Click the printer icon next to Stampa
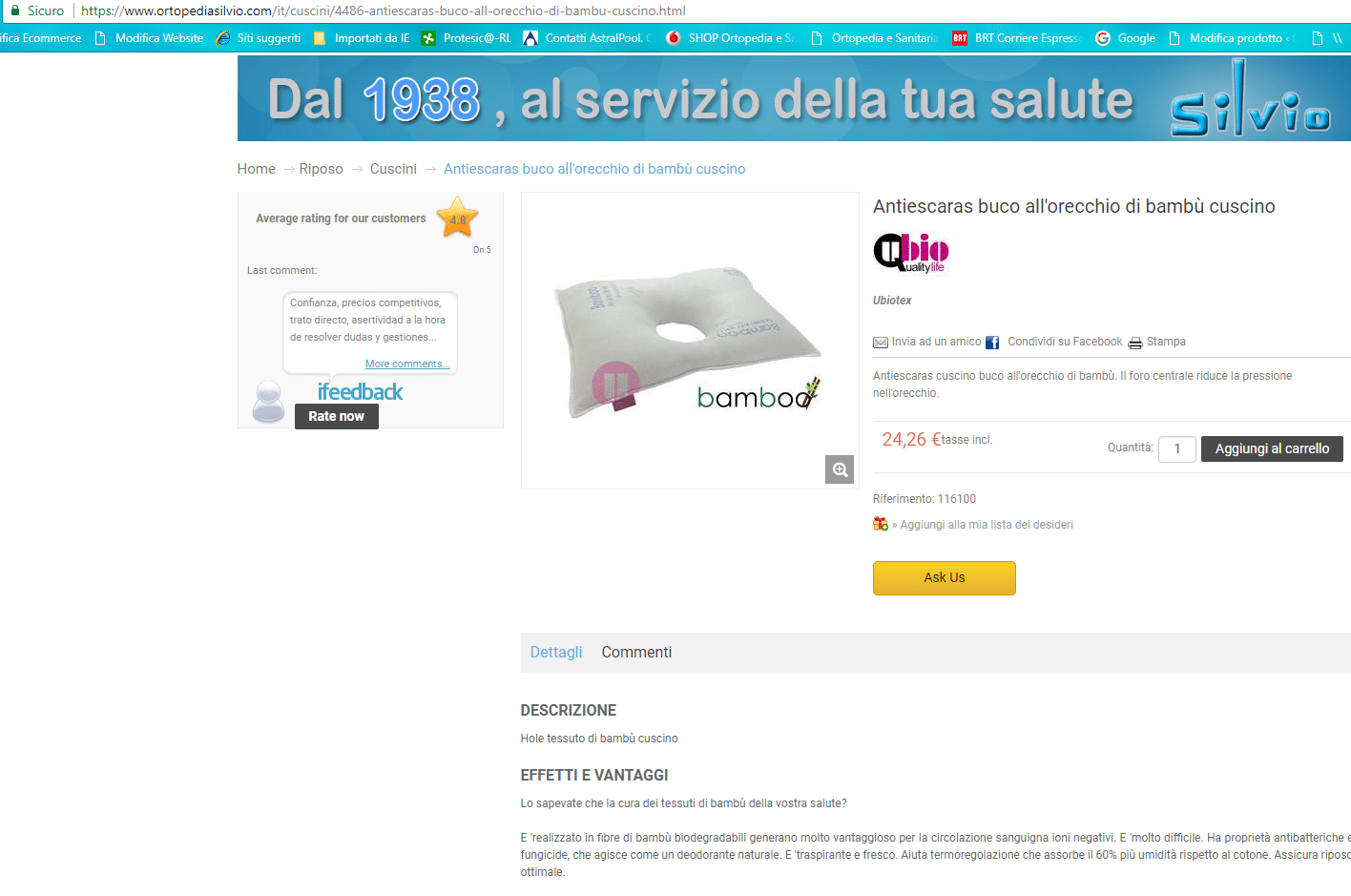Viewport: 1351px width, 896px height. coord(1135,343)
